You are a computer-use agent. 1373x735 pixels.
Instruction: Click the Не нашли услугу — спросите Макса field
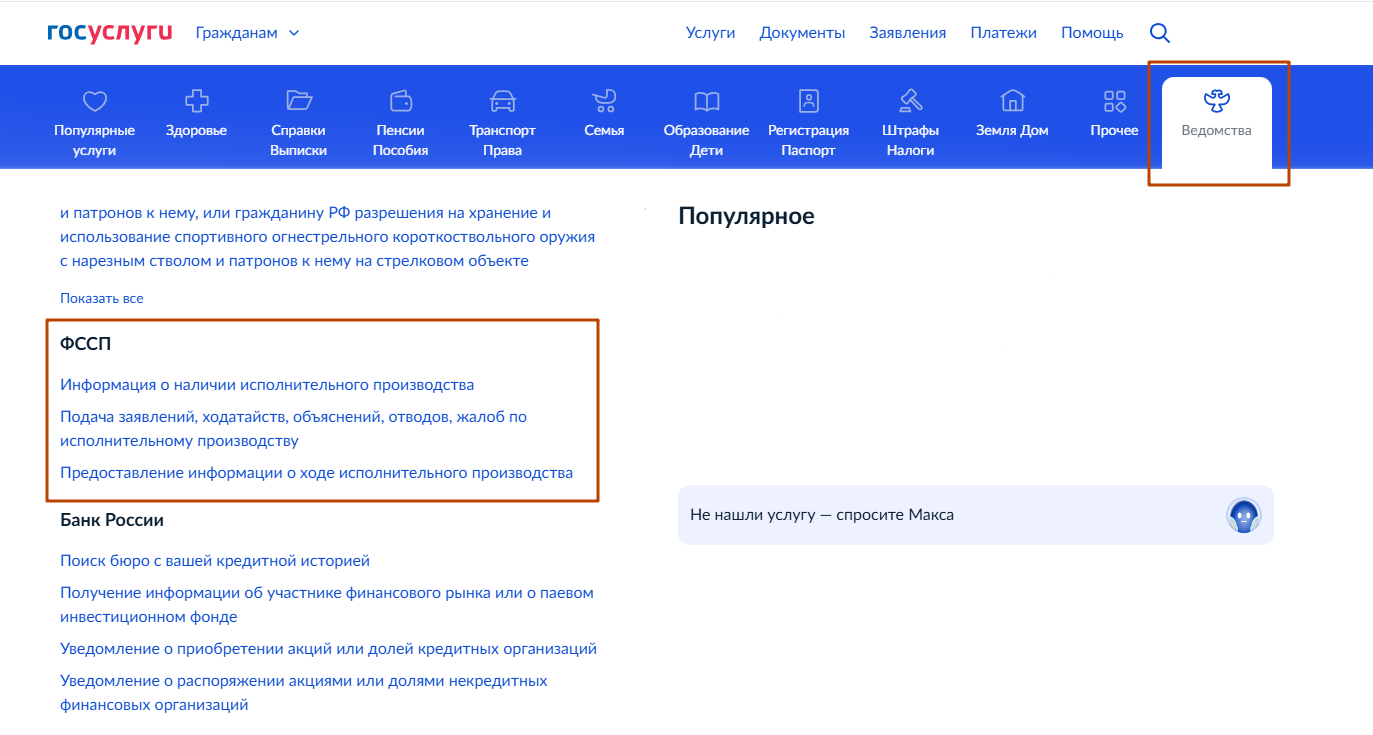click(x=976, y=515)
